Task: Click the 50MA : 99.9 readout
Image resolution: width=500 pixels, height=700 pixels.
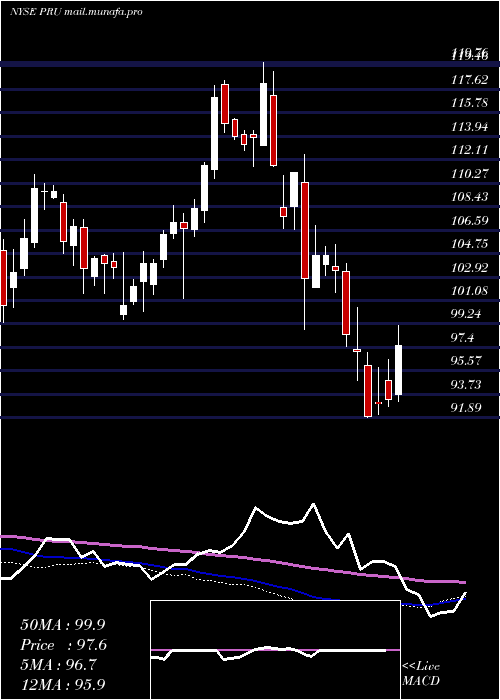Action: pos(64,625)
